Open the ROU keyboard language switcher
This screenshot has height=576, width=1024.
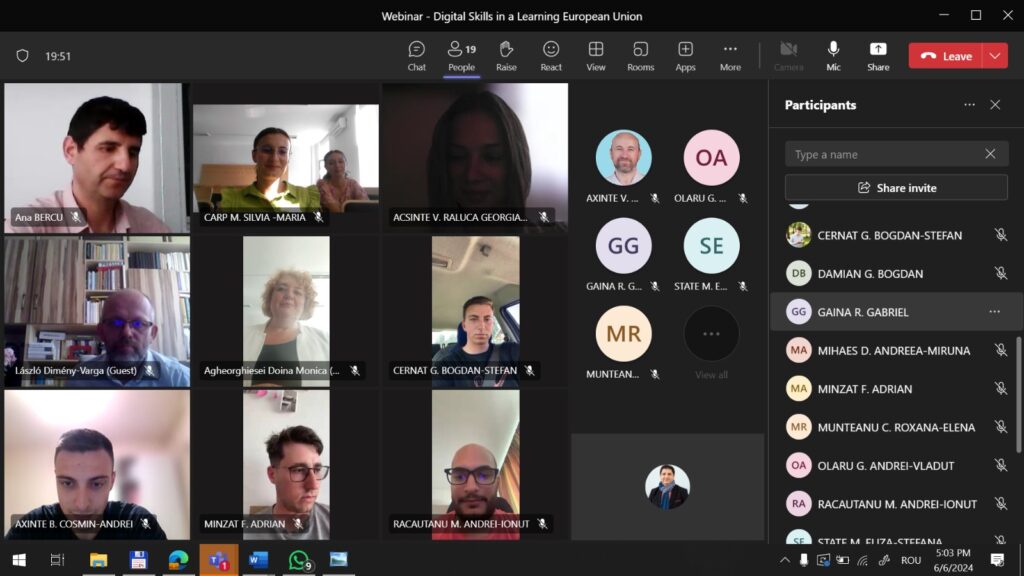pyautogui.click(x=911, y=560)
